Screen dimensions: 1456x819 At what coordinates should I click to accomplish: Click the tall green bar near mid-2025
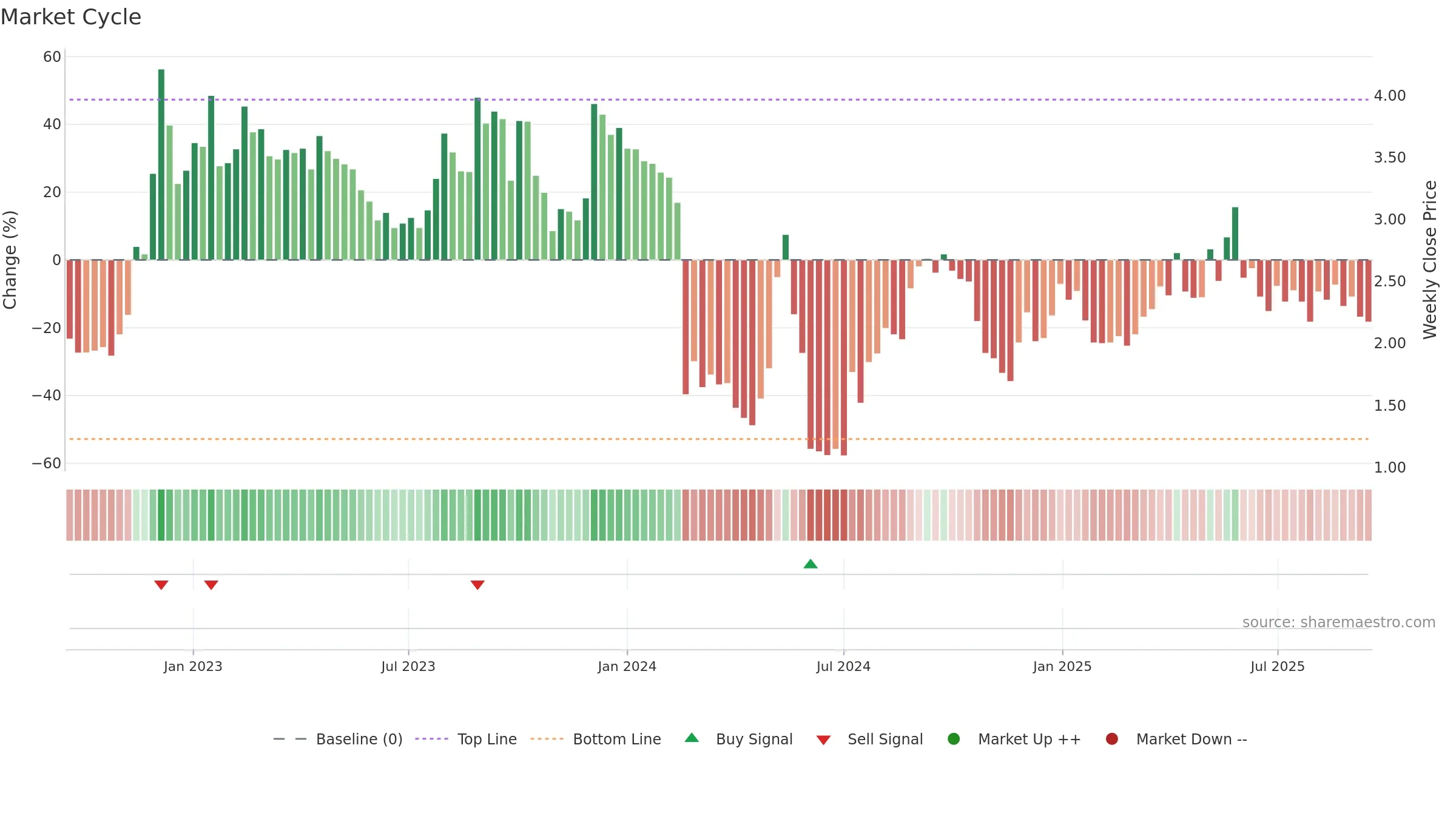(1235, 234)
